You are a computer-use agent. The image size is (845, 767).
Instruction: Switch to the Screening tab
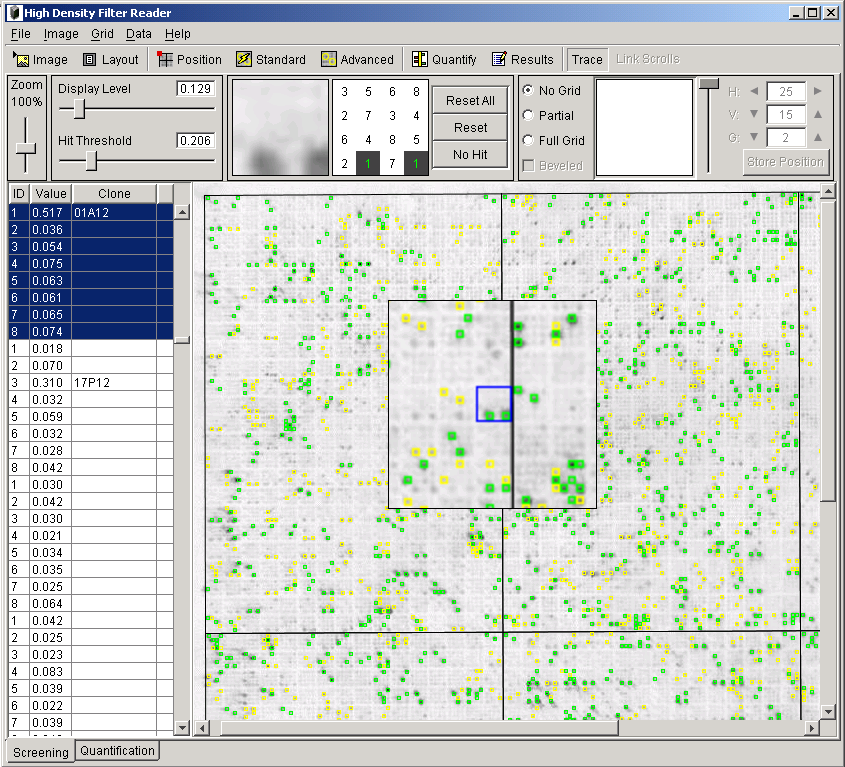tap(39, 751)
